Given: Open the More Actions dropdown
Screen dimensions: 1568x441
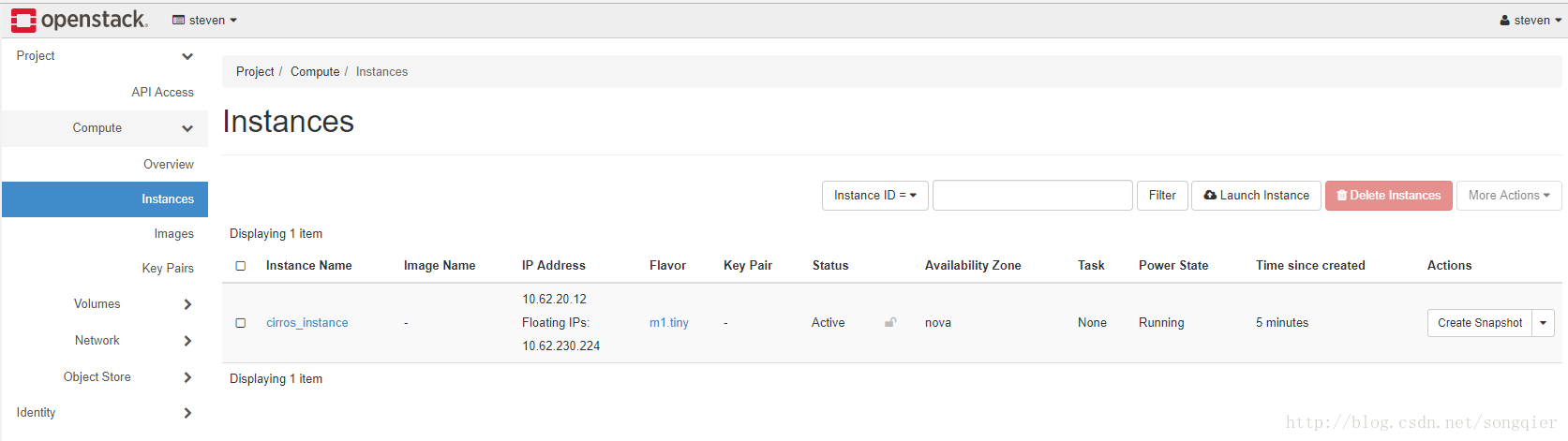Looking at the screenshot, I should tap(1509, 196).
